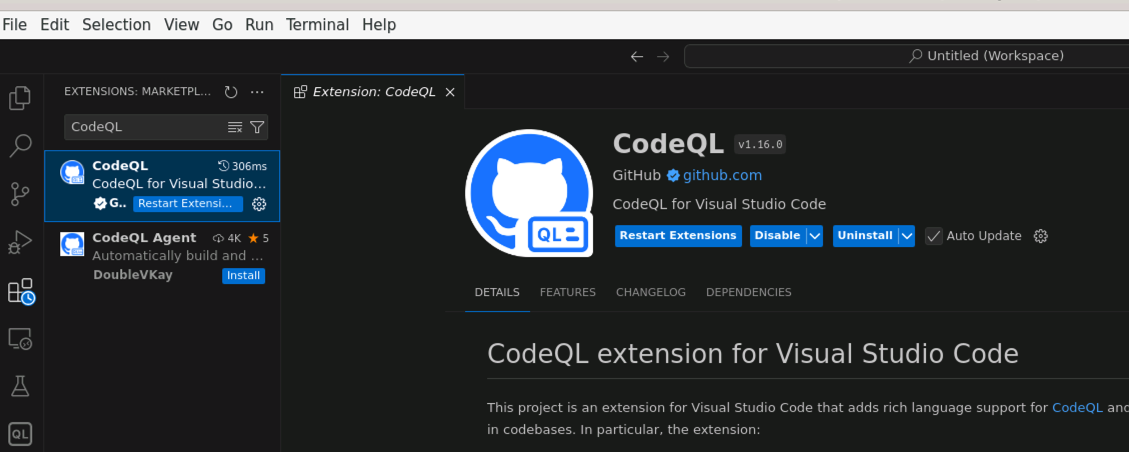
Task: Click the CodeQL Agent star rating
Action: [258, 238]
